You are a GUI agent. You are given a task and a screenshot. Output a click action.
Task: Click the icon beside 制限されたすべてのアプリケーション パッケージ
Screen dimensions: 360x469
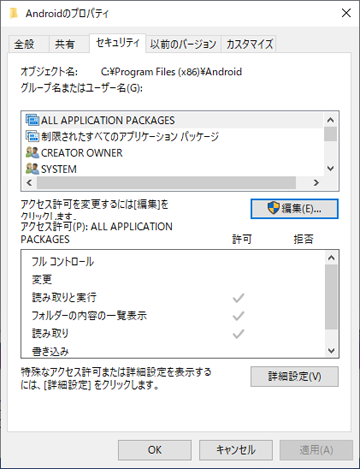32,136
